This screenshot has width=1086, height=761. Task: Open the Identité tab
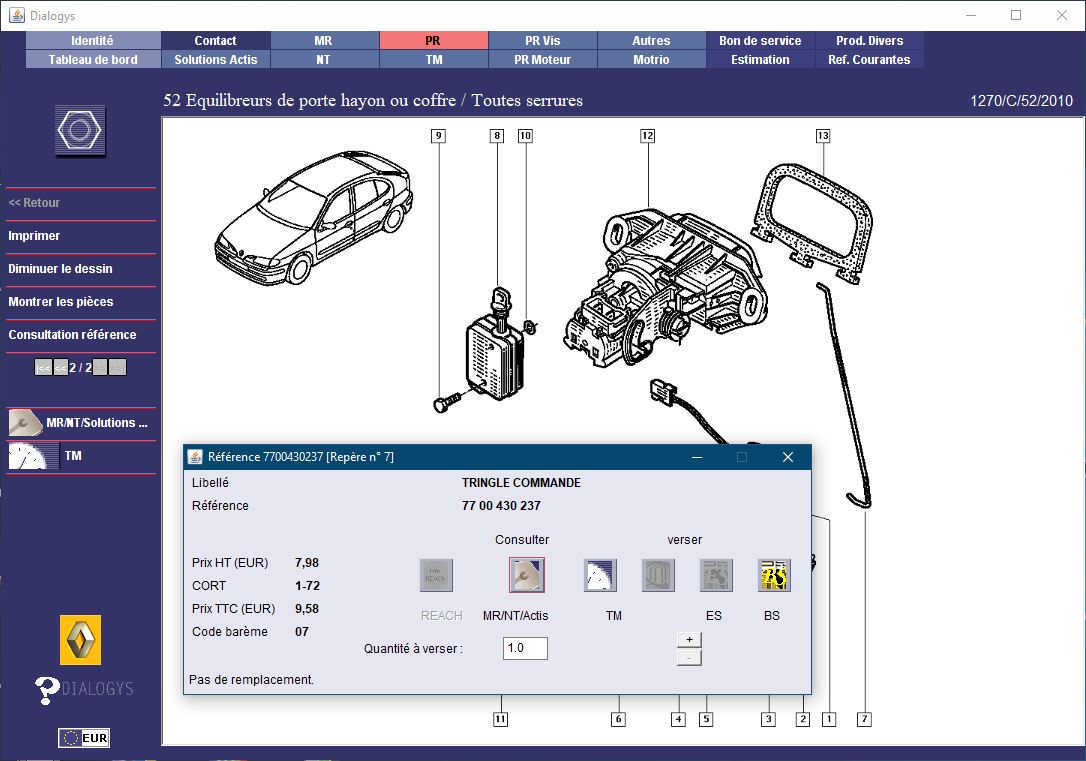(x=93, y=41)
